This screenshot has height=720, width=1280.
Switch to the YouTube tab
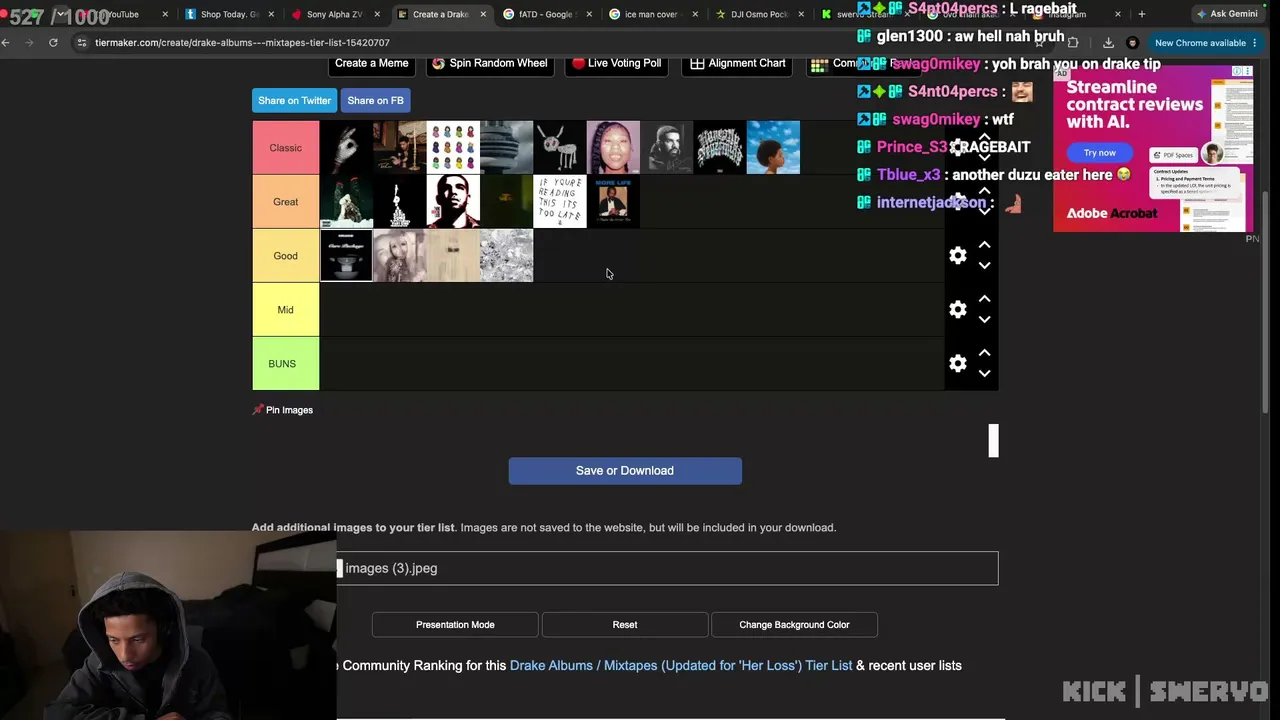(x=122, y=15)
